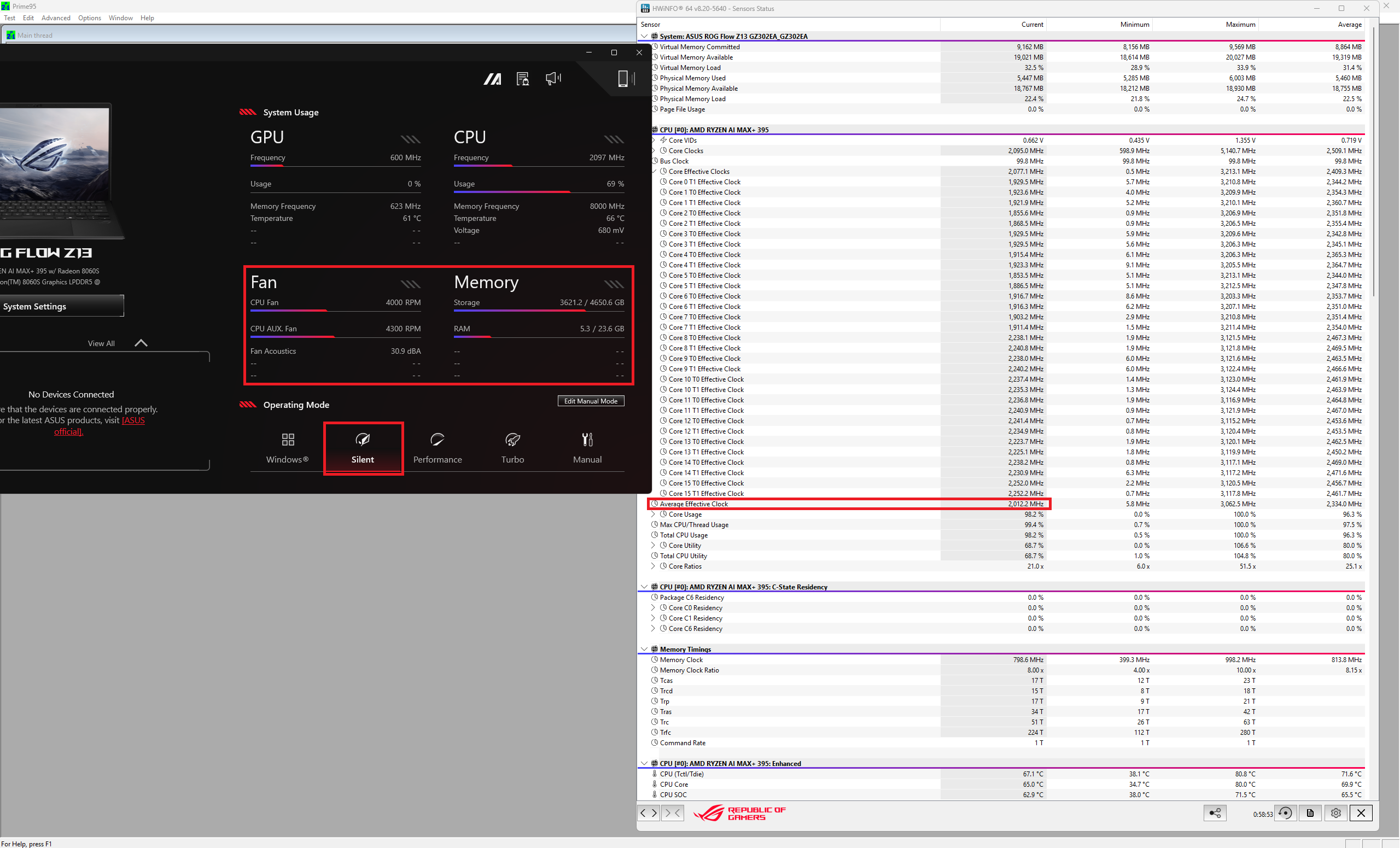Switch to Turbo operating mode
The height and width of the screenshot is (848, 1400).
click(x=512, y=448)
